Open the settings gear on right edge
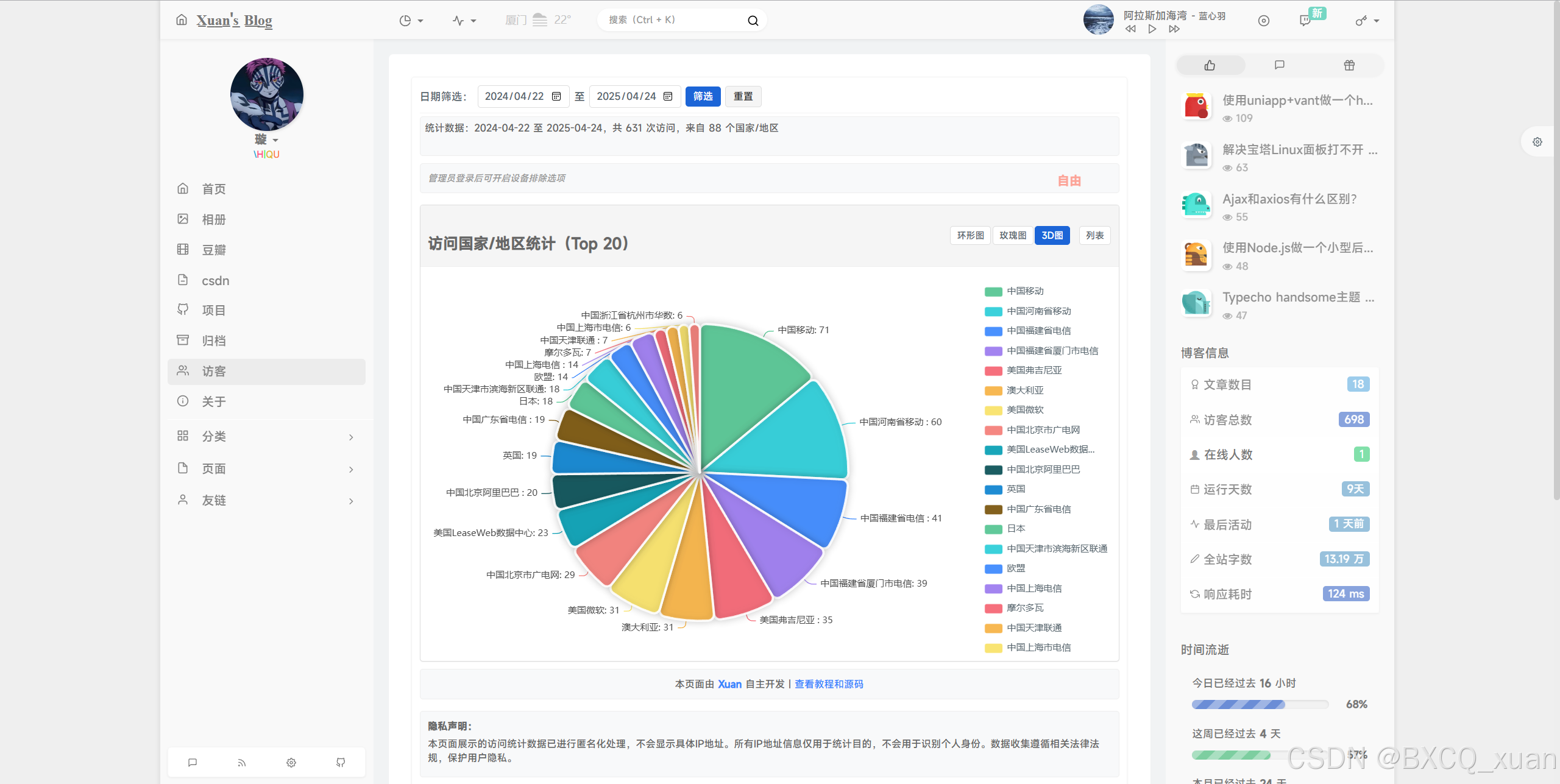 coord(1537,142)
